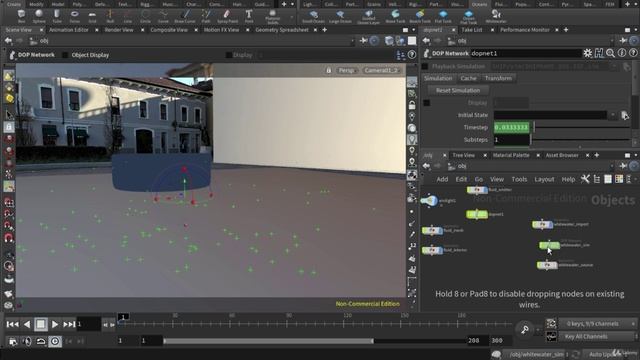Select the Font shelf tool
The width and height of the screenshot is (640, 360).
click(249, 16)
